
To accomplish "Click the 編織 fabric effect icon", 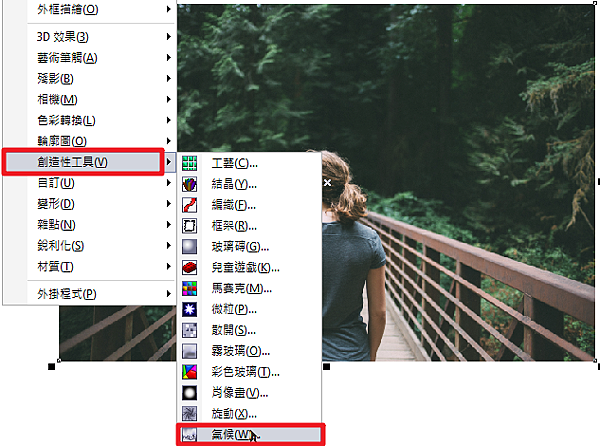I will [189, 205].
